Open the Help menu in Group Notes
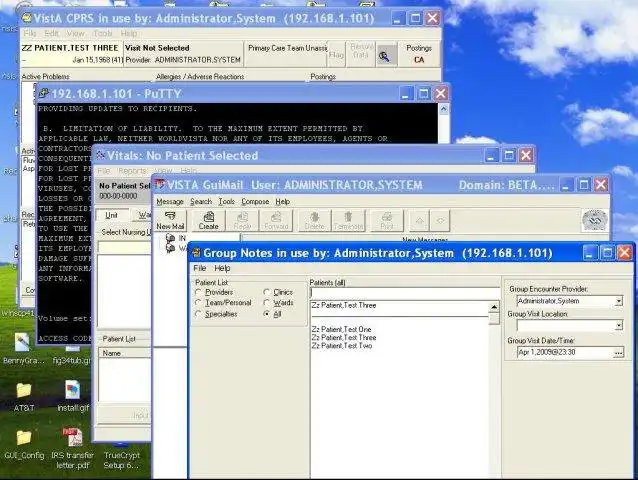This screenshot has width=638, height=480. [222, 268]
